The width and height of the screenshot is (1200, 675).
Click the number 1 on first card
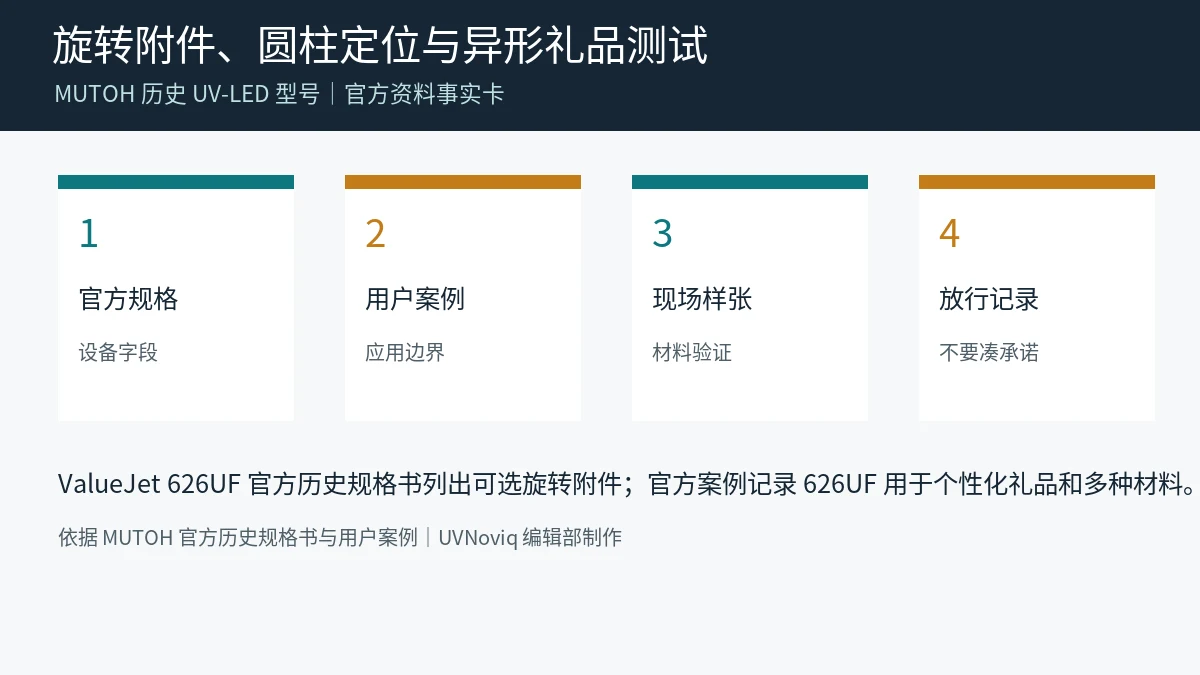[x=88, y=233]
